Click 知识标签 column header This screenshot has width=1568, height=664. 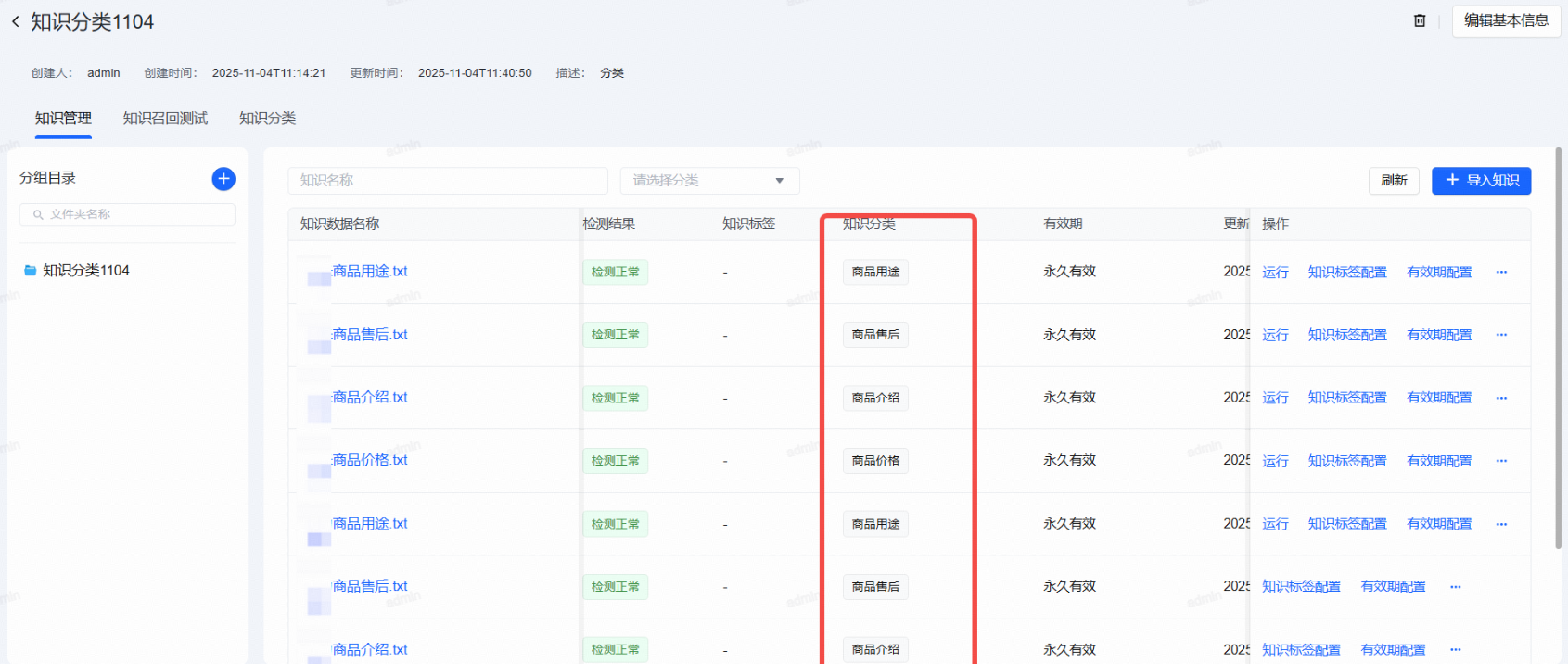748,223
